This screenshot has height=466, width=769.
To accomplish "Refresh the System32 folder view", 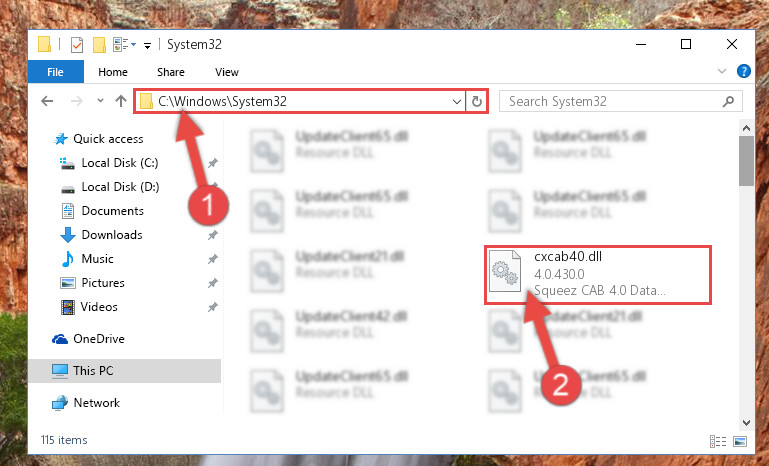I will click(477, 102).
